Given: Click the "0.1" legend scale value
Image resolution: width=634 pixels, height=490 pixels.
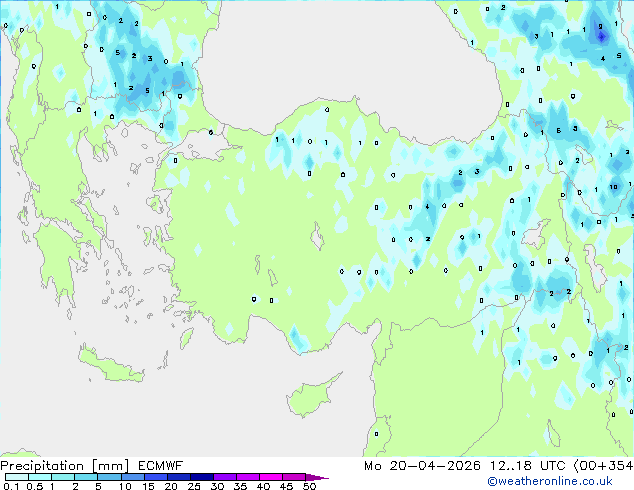Looking at the screenshot, I should (11, 486).
